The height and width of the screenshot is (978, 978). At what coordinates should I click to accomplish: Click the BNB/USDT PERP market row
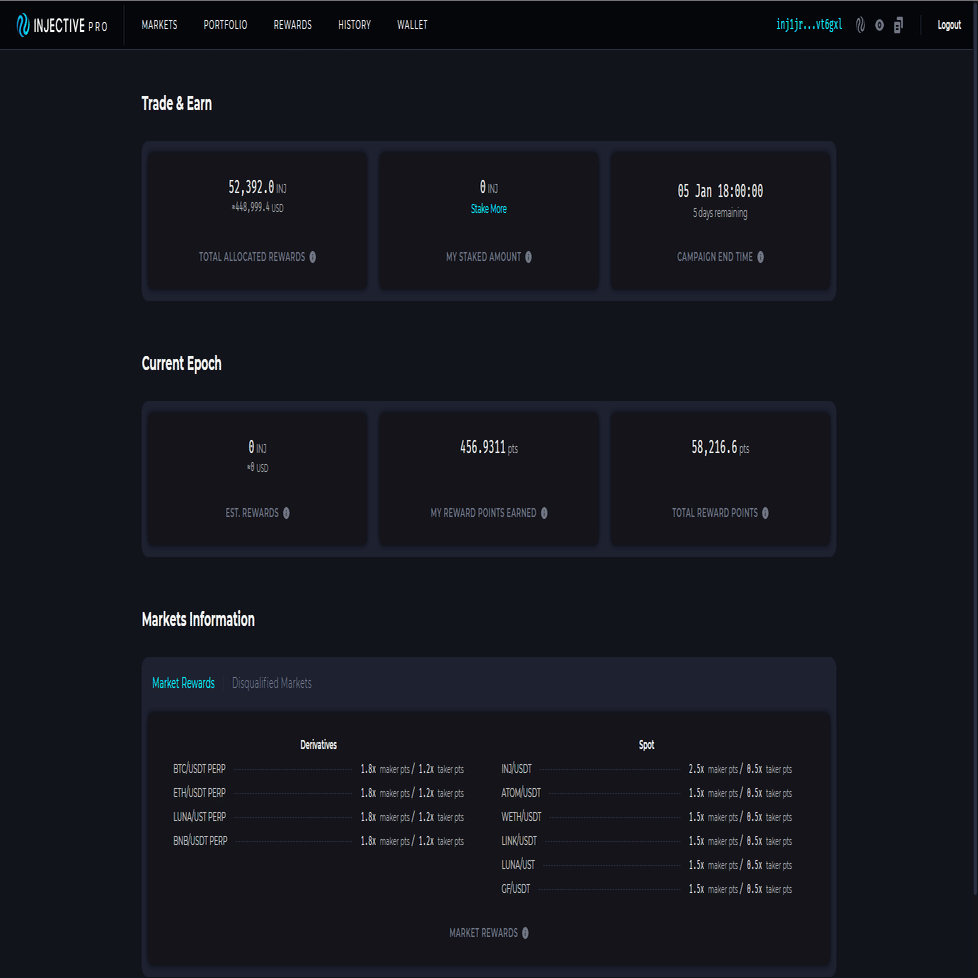coord(318,841)
